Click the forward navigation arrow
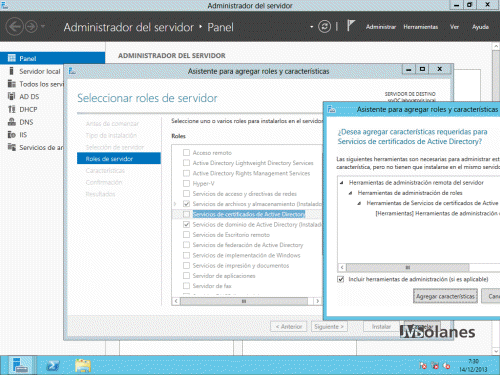Image resolution: width=500 pixels, height=375 pixels. 31,26
